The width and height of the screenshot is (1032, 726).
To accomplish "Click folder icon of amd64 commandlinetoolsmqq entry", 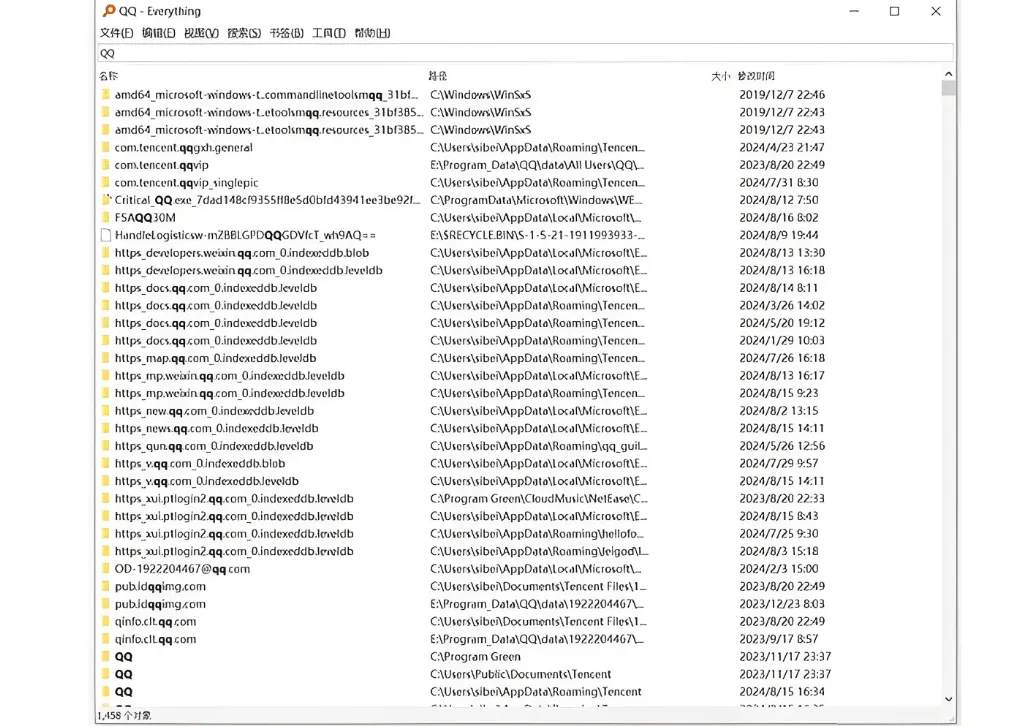I will 105,95.
